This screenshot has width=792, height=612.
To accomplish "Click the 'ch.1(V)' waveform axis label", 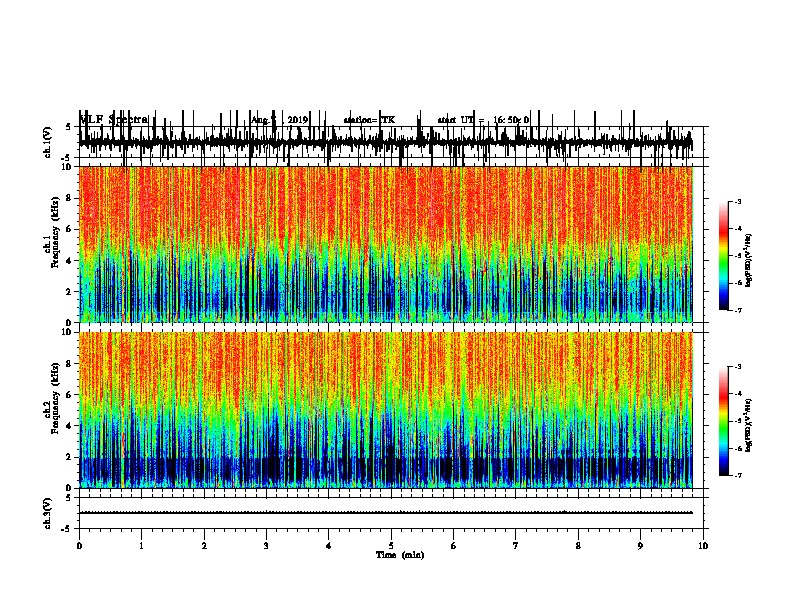I will (47, 142).
